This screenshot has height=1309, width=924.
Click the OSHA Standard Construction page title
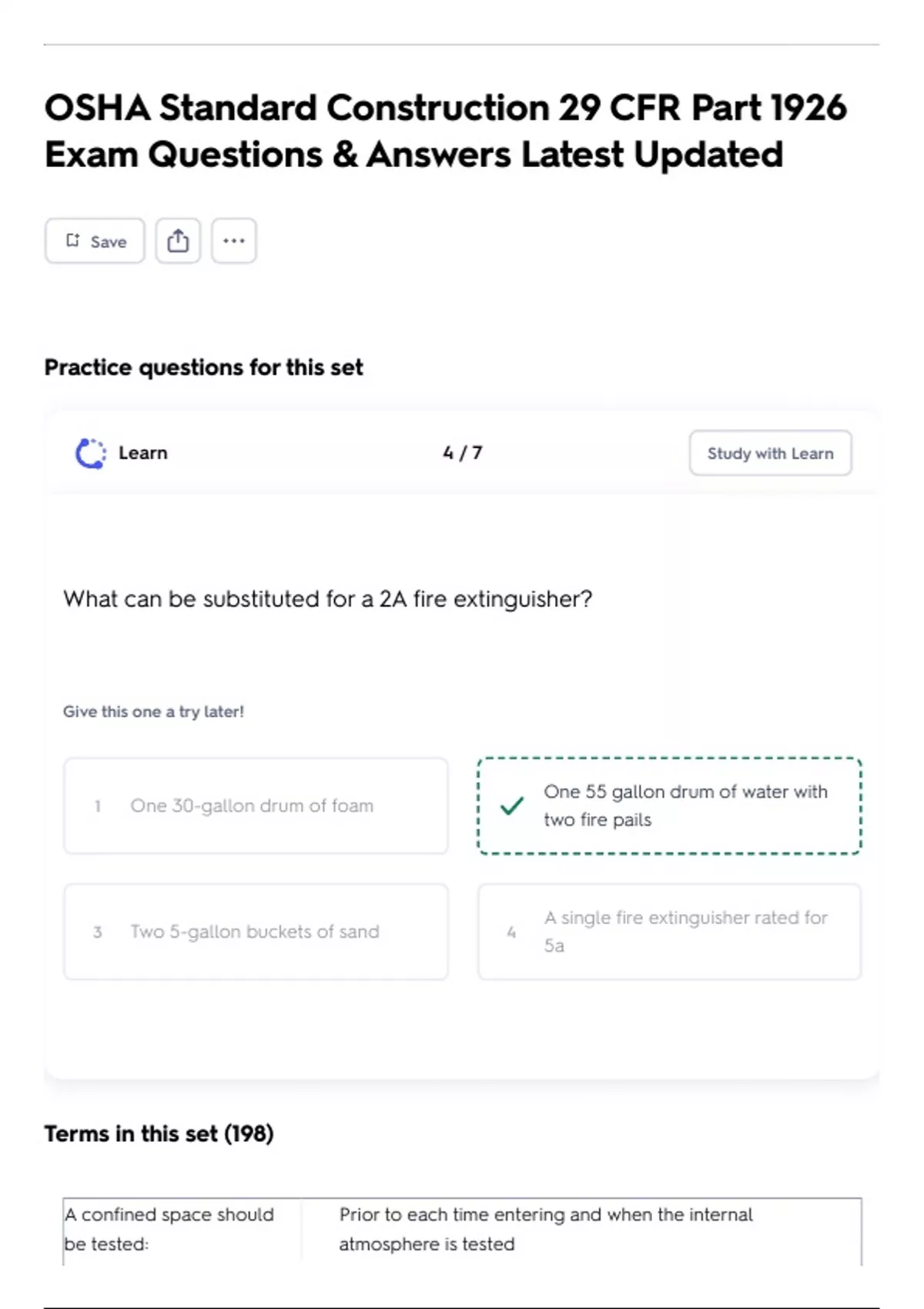point(445,131)
